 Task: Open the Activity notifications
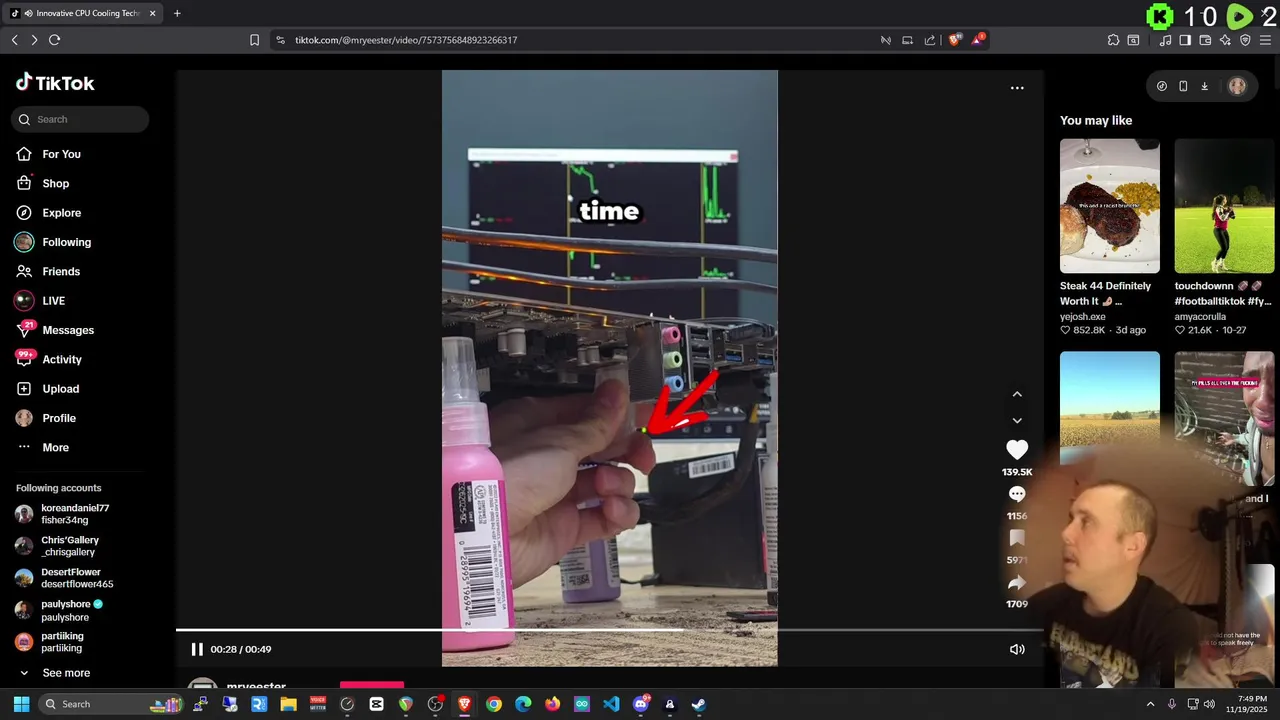click(62, 359)
